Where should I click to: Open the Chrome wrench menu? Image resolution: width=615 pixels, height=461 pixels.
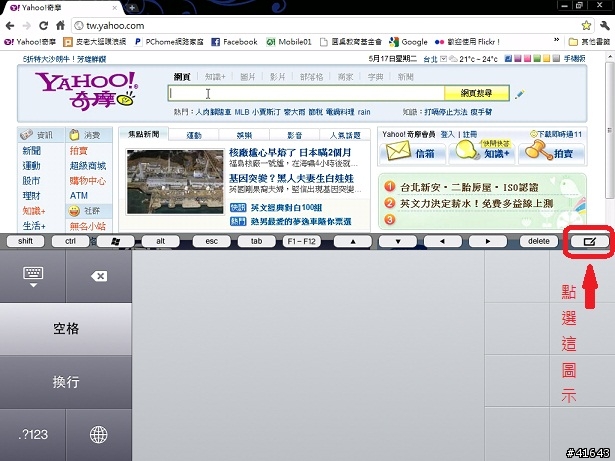pos(604,26)
